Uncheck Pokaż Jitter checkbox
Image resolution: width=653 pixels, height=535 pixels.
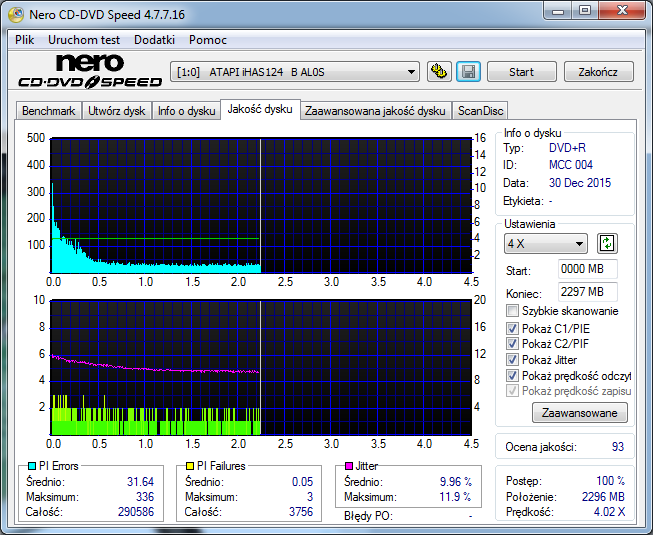[512, 359]
